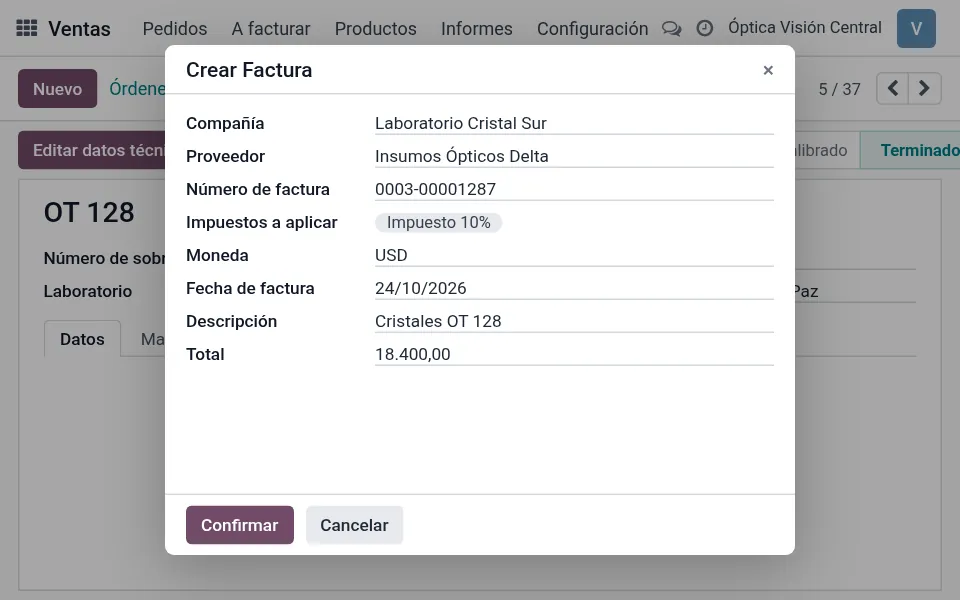Screen dimensions: 960x600
Task: Open the Productos menu
Action: [375, 28]
